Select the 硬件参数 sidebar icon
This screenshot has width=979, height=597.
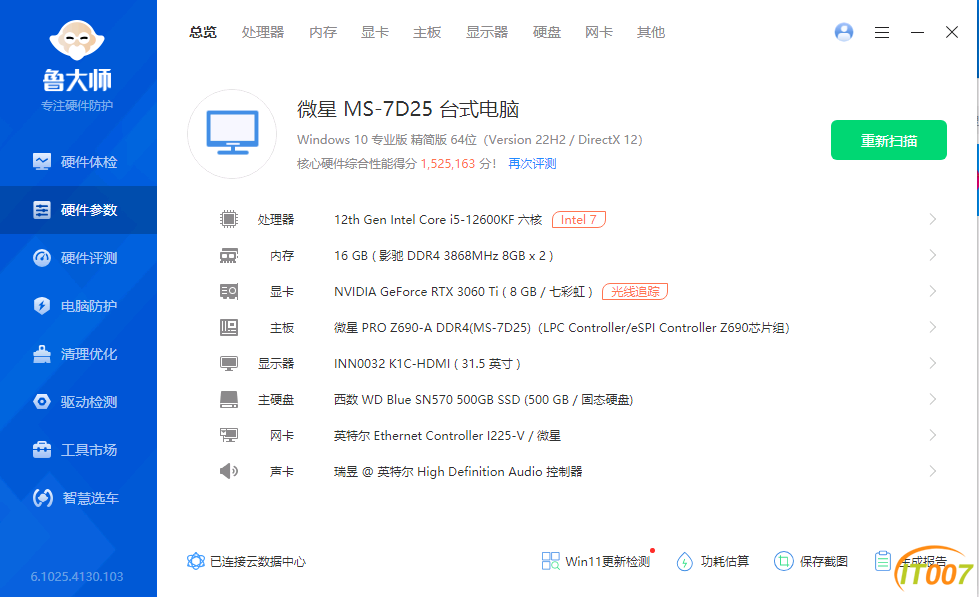(42, 210)
